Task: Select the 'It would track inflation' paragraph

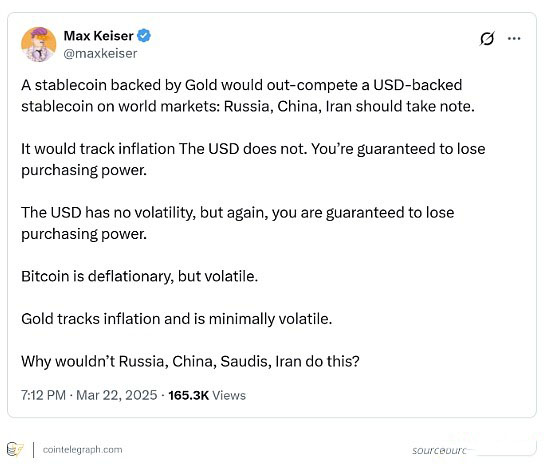Action: pyautogui.click(x=253, y=159)
